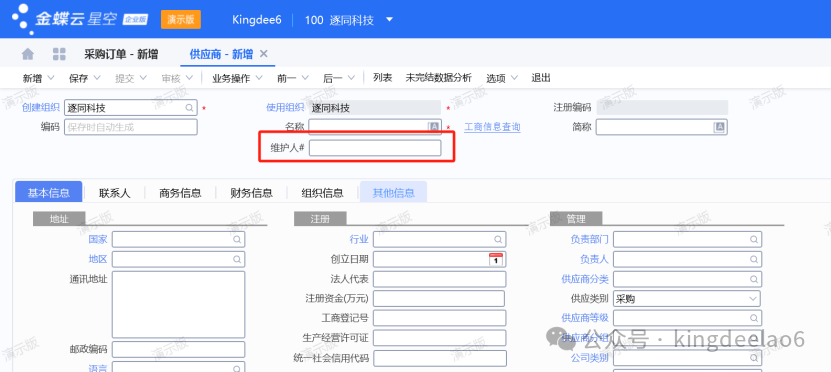Open the organization switcher next to 逐同科技

390,20
